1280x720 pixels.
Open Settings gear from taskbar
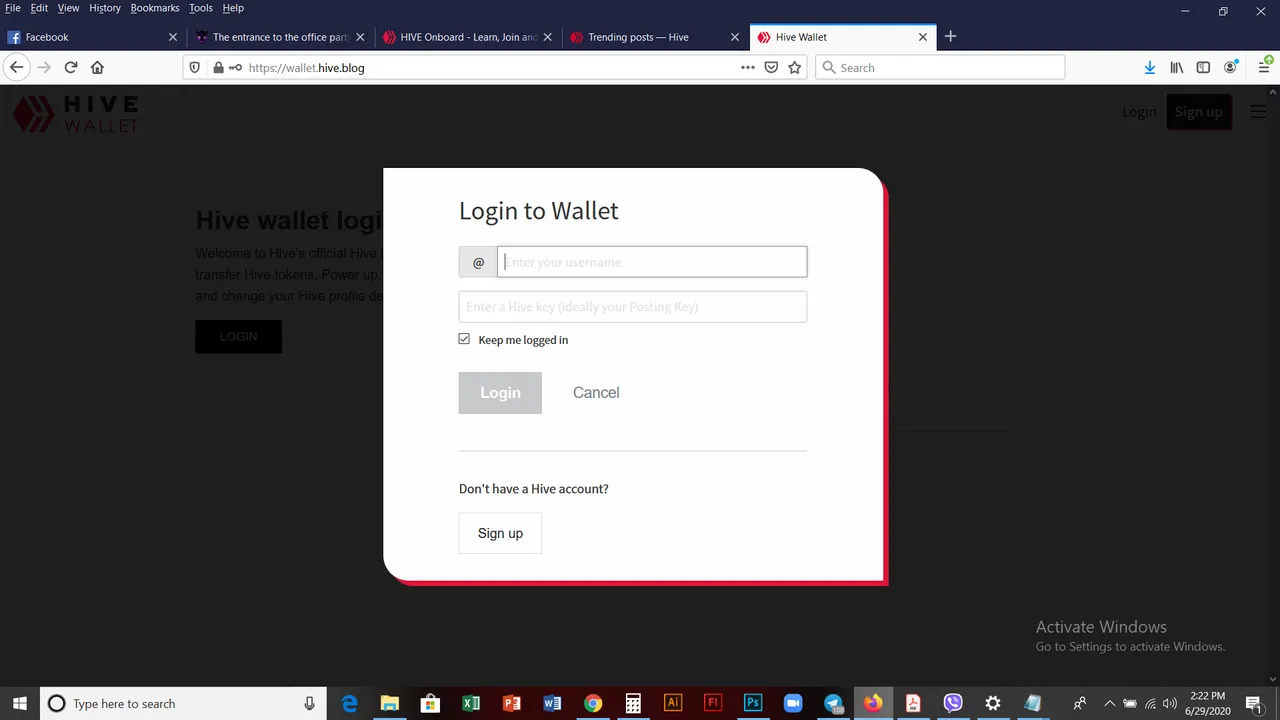pyautogui.click(x=993, y=703)
